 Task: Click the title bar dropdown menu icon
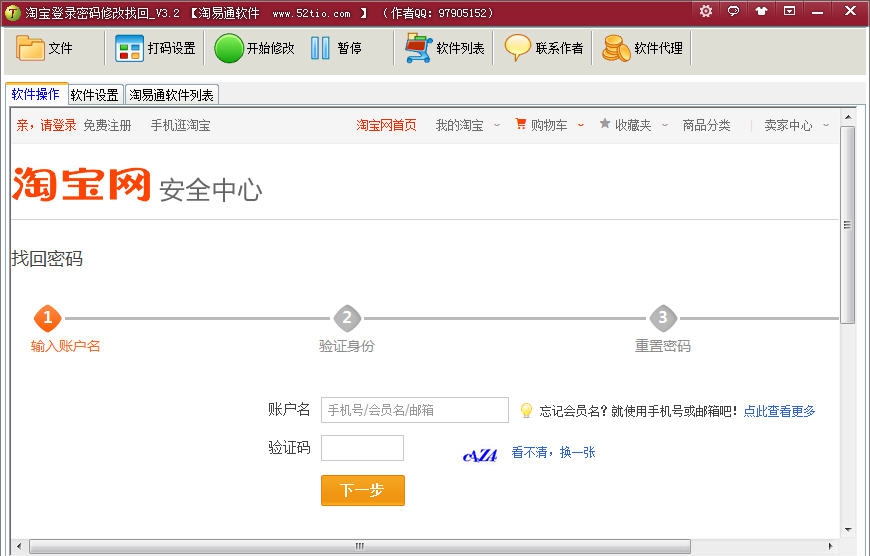click(x=789, y=11)
